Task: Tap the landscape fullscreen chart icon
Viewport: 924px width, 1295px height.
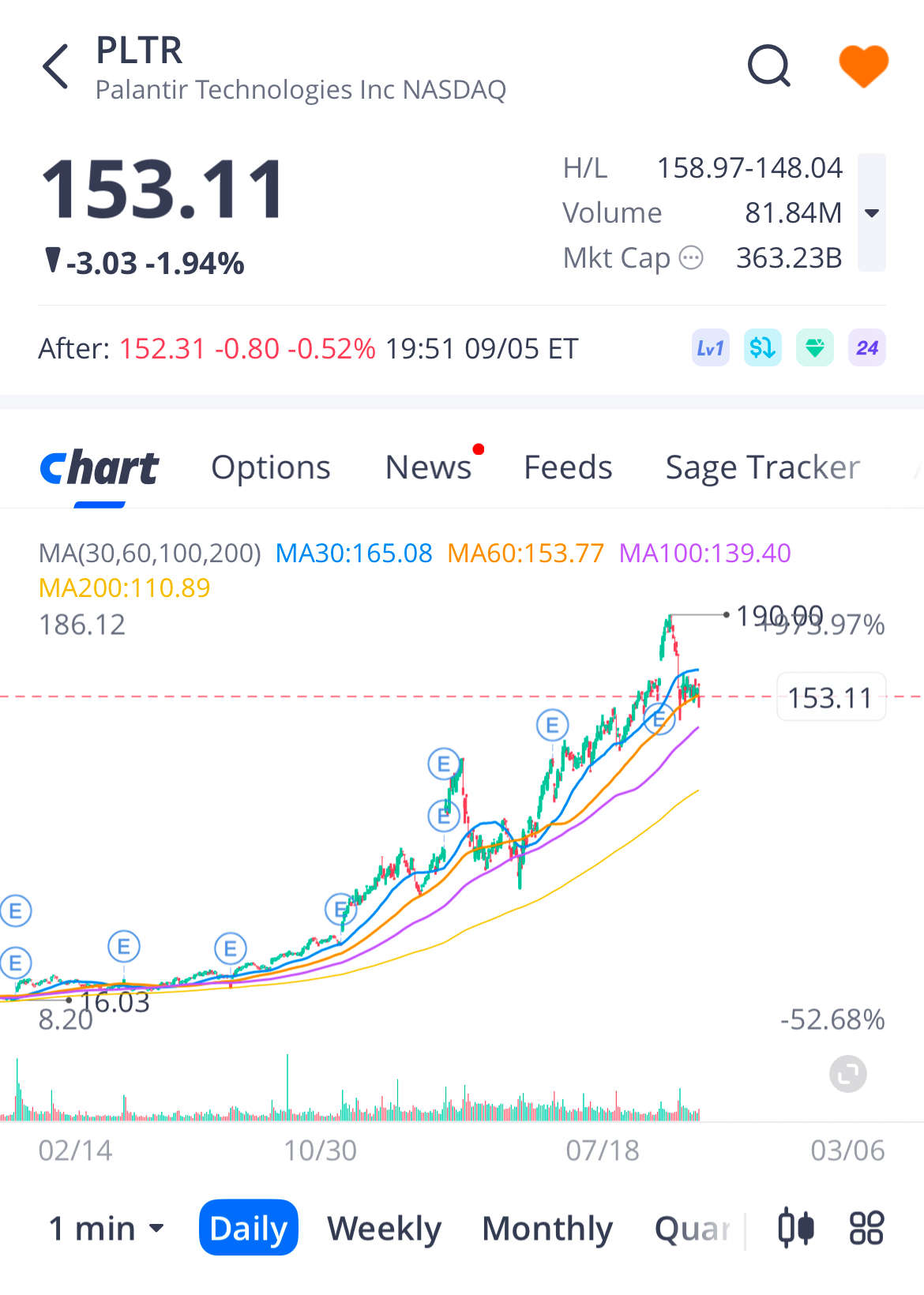Action: (x=848, y=1074)
